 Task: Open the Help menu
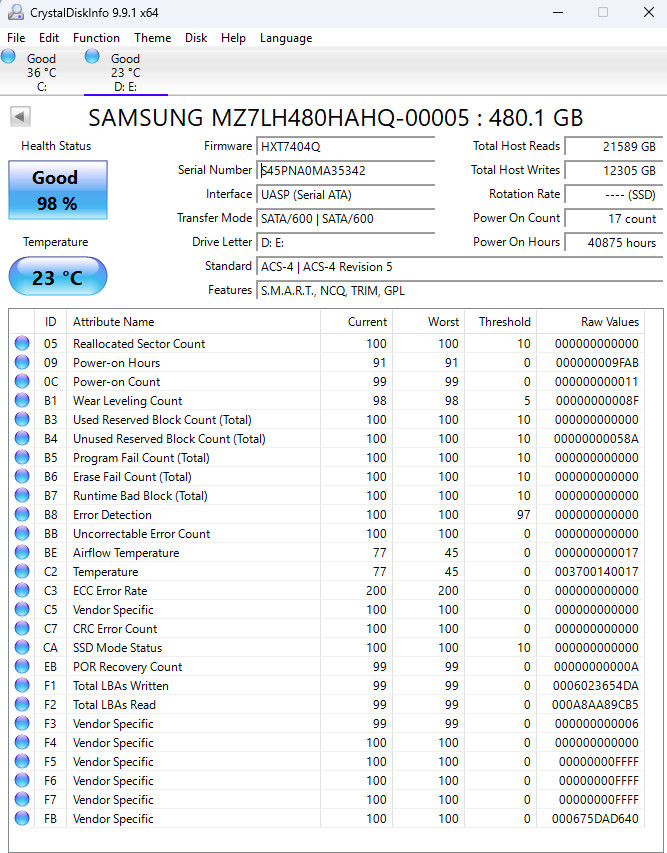(233, 38)
